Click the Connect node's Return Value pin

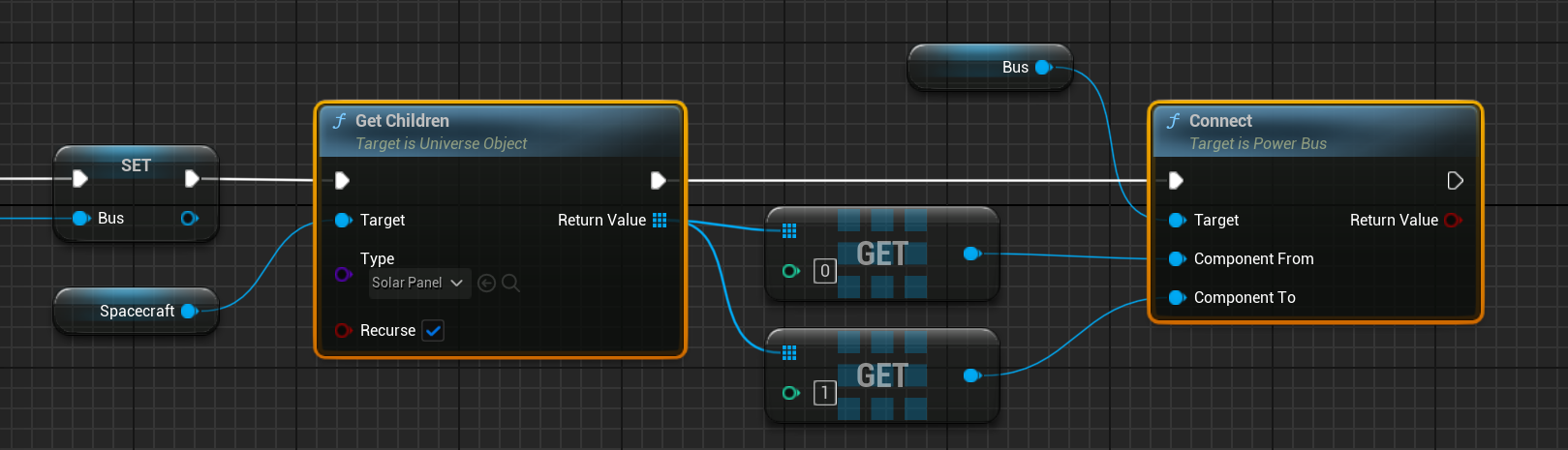pos(1452,221)
